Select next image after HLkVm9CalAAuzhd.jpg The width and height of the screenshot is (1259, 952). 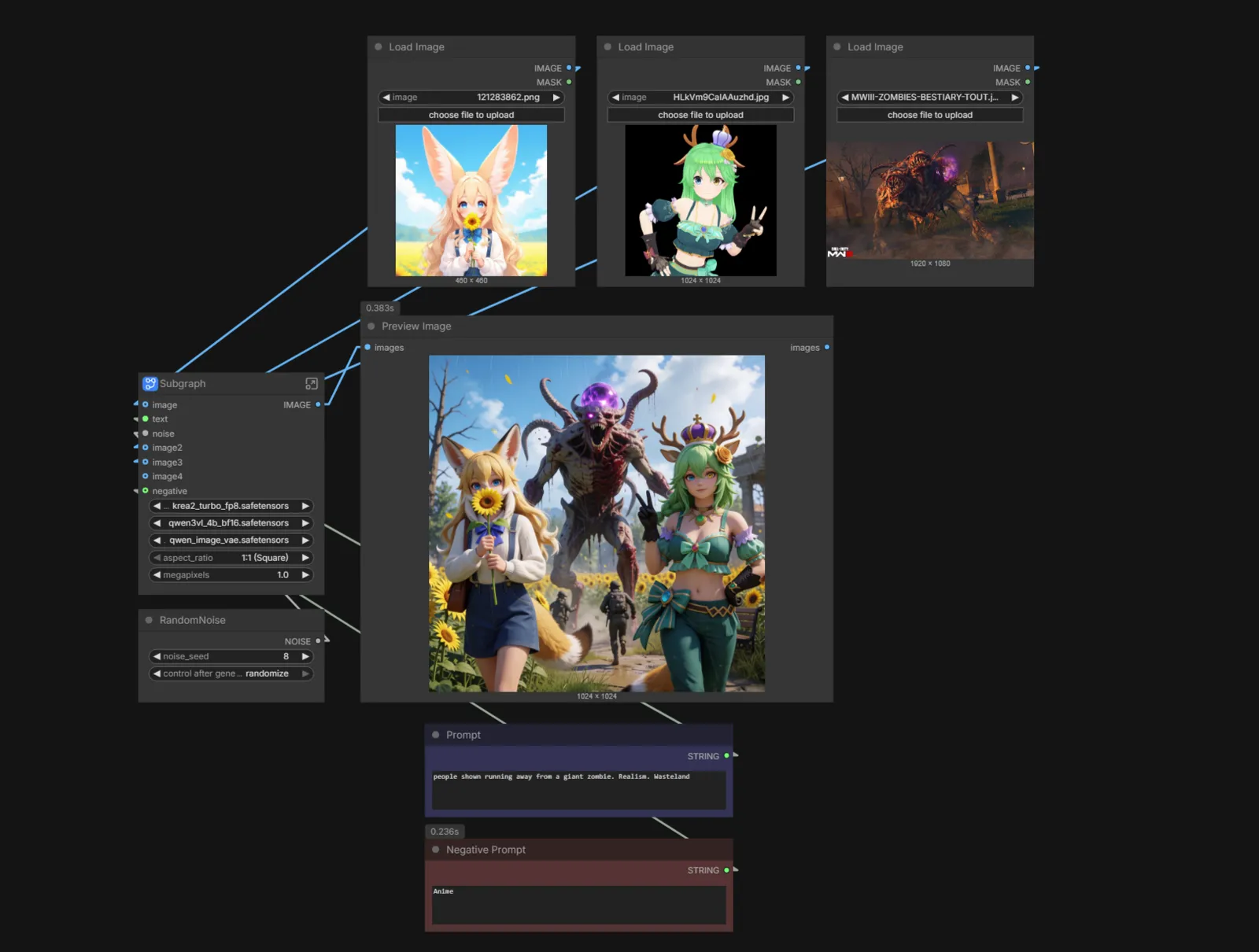[785, 98]
